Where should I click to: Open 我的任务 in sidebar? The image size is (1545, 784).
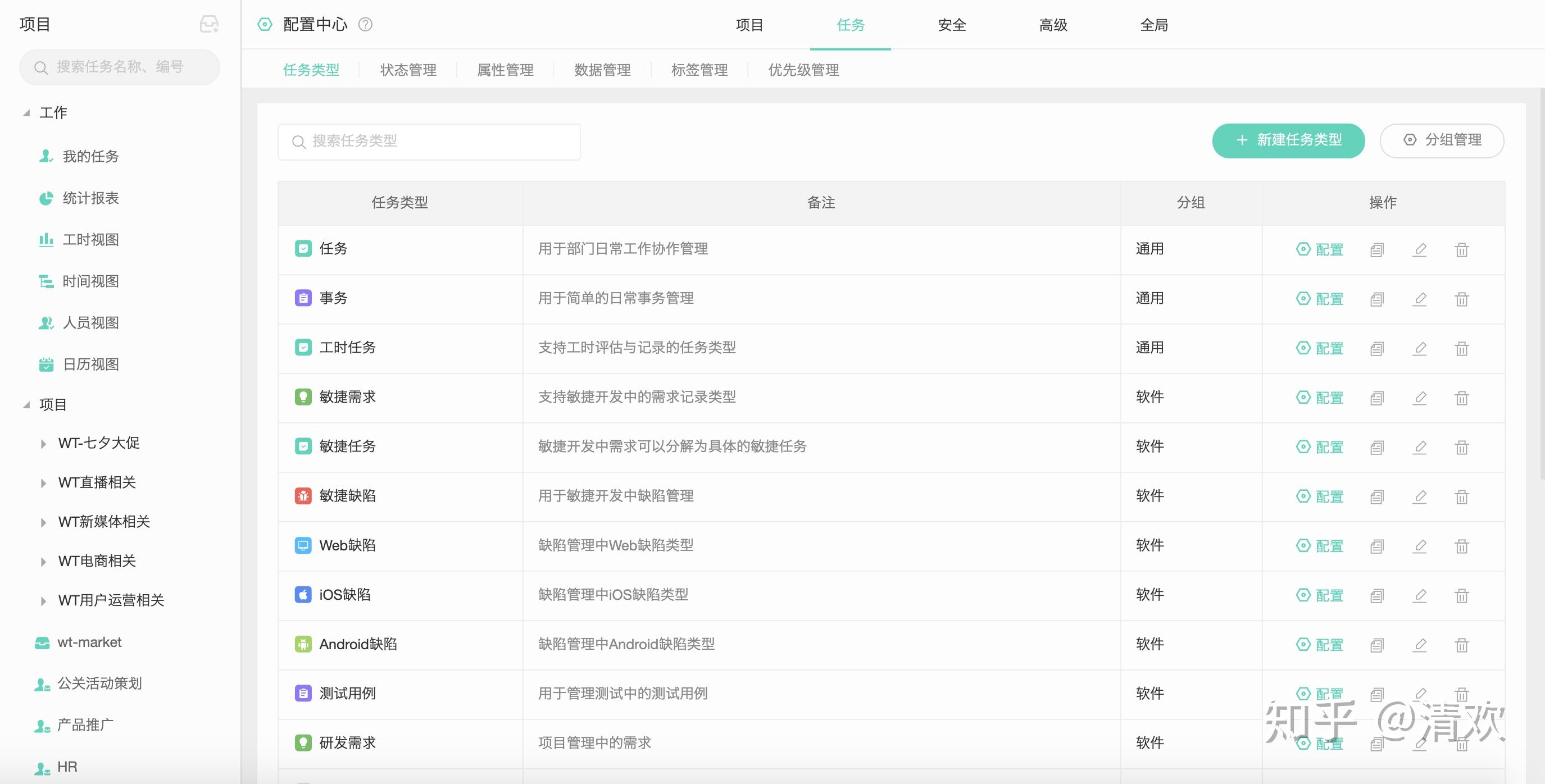tap(79, 157)
